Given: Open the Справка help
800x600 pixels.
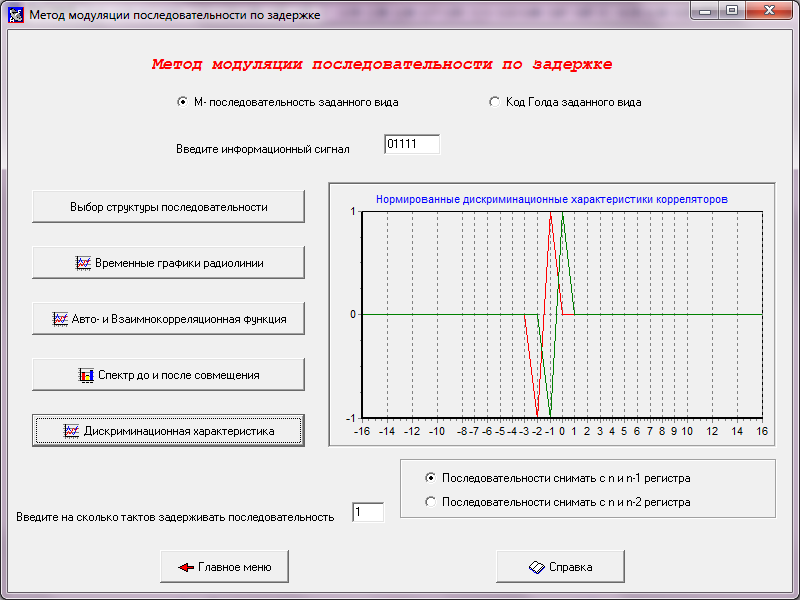Looking at the screenshot, I should [560, 567].
